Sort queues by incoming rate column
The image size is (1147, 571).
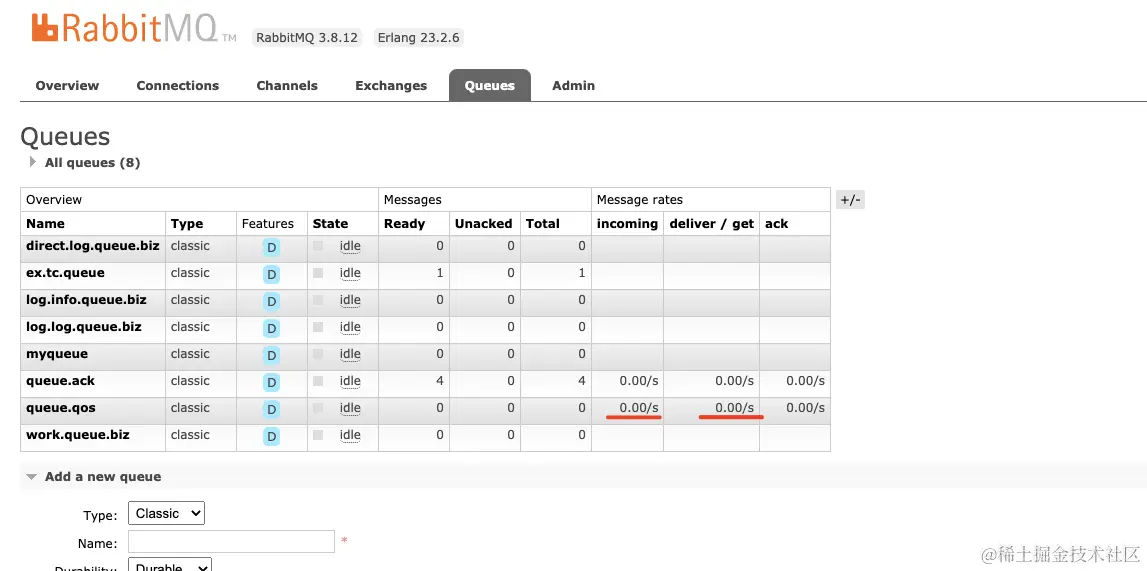627,224
